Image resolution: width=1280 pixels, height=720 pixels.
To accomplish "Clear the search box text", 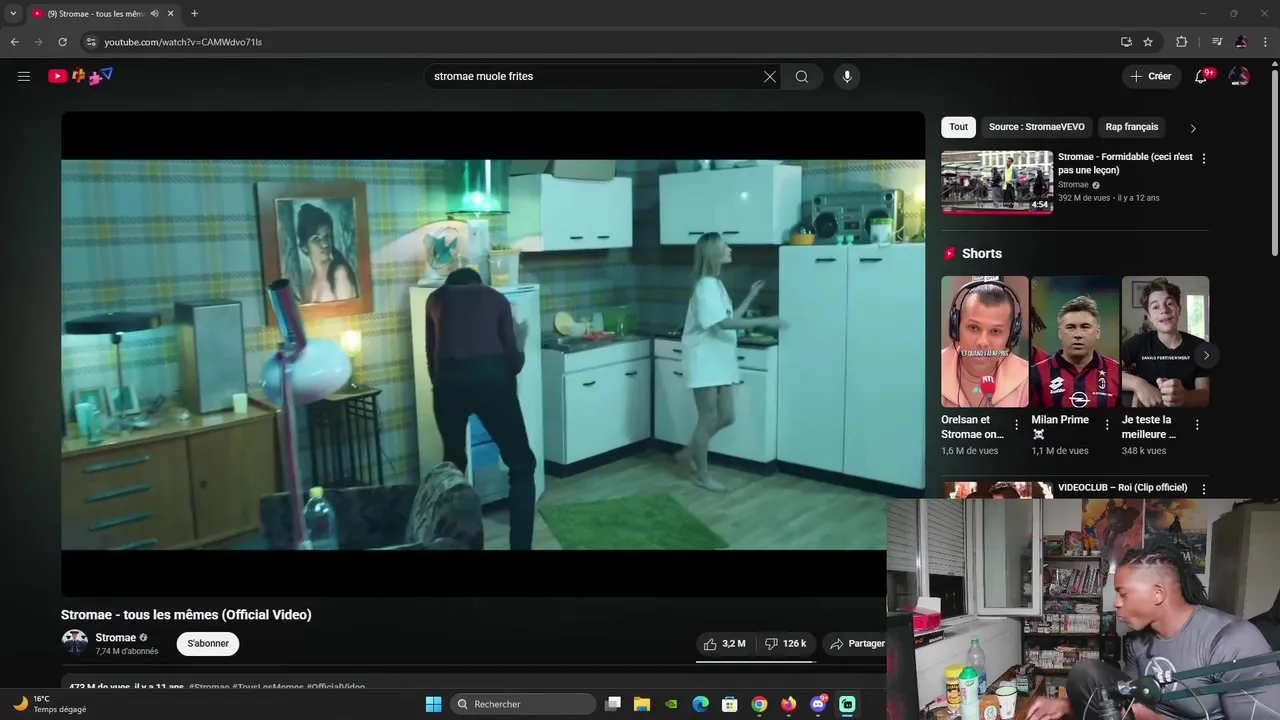I will click(x=770, y=77).
